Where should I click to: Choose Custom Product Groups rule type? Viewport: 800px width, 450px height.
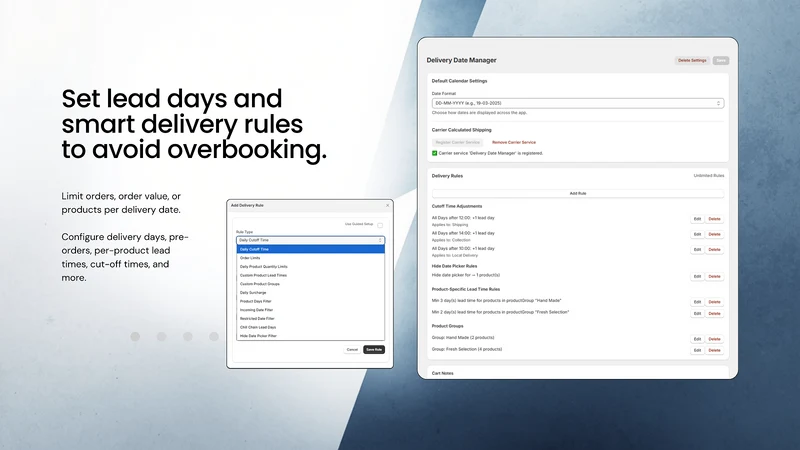click(x=310, y=284)
